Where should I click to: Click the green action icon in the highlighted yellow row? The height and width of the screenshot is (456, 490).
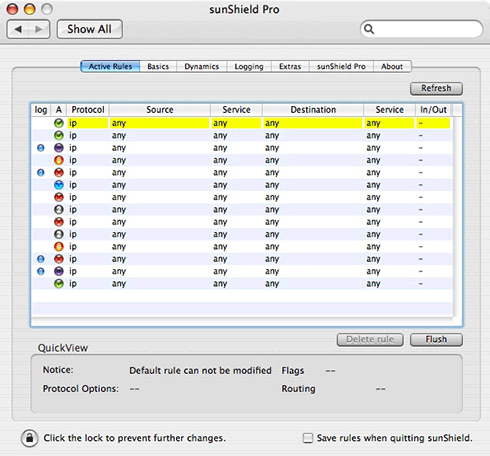59,123
